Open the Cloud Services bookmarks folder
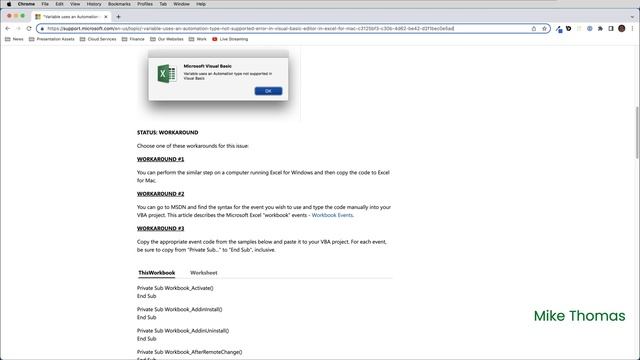Viewport: 640px width, 360px height. [x=98, y=39]
